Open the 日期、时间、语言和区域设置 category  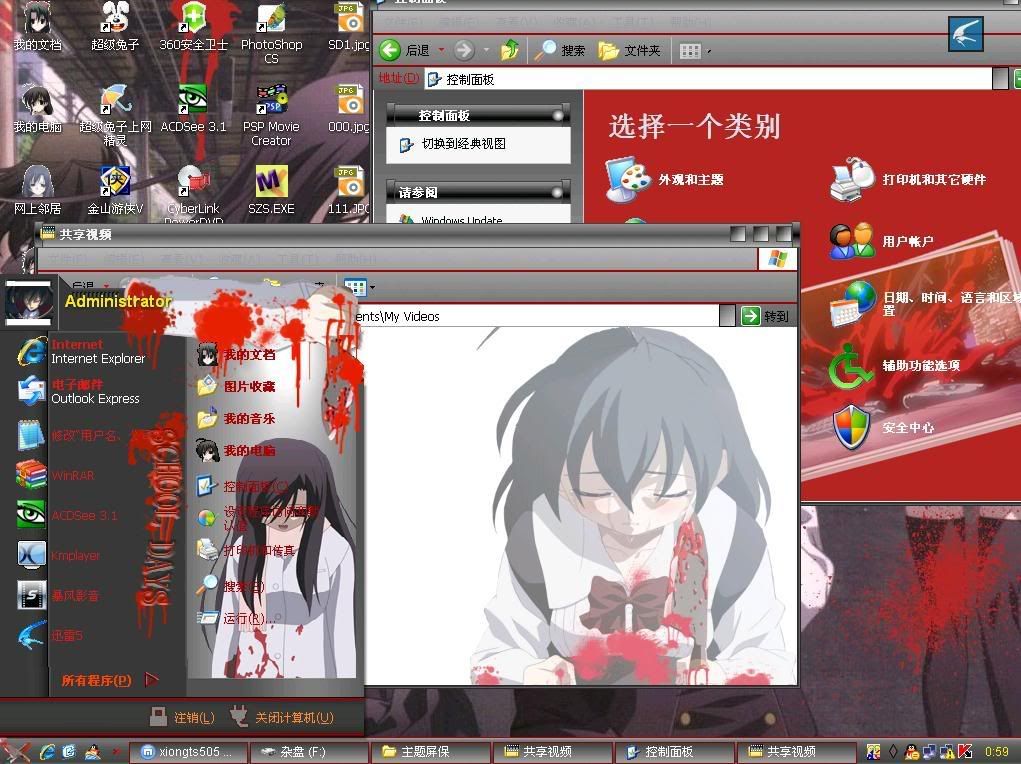pos(923,304)
